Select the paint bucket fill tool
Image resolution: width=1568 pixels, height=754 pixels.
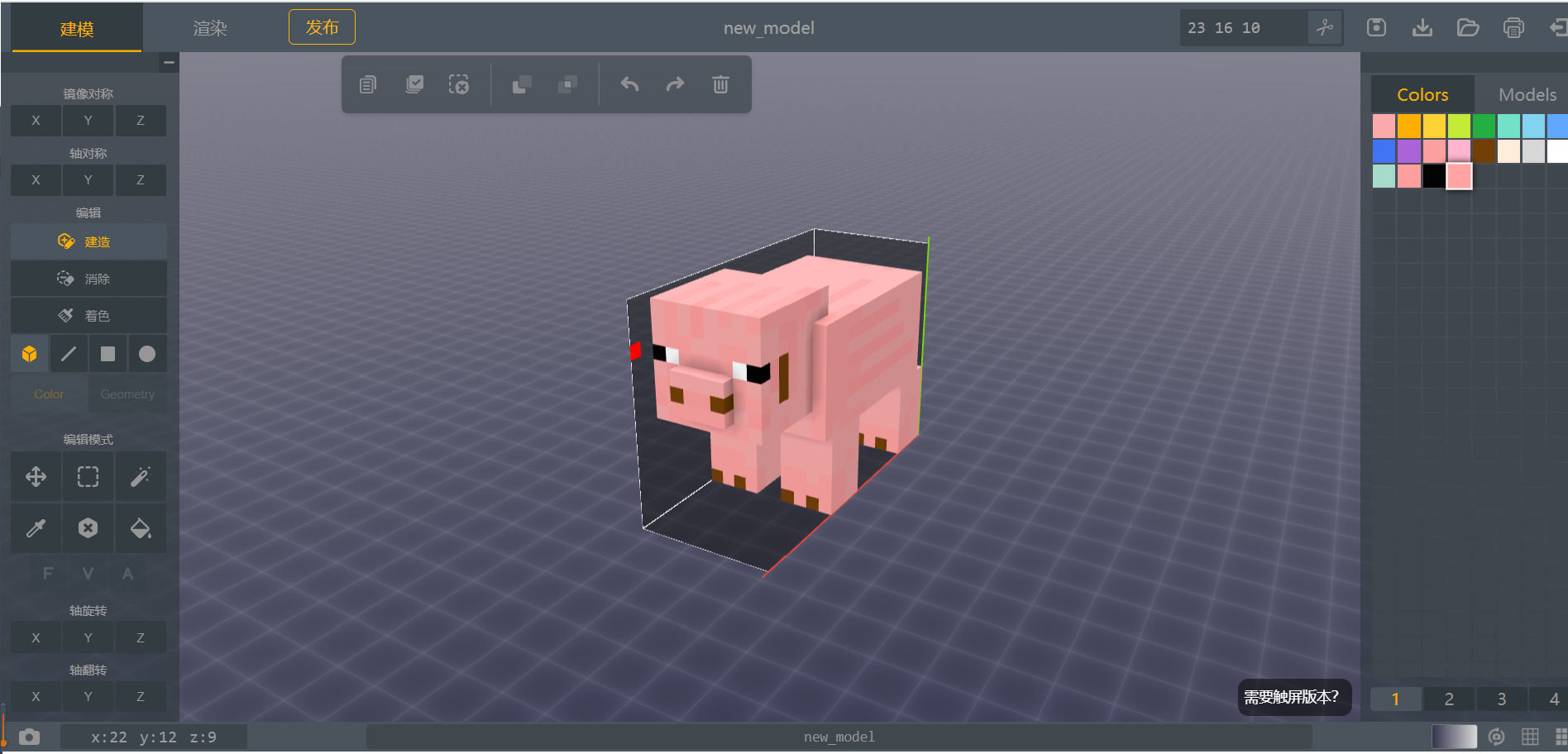(x=141, y=527)
